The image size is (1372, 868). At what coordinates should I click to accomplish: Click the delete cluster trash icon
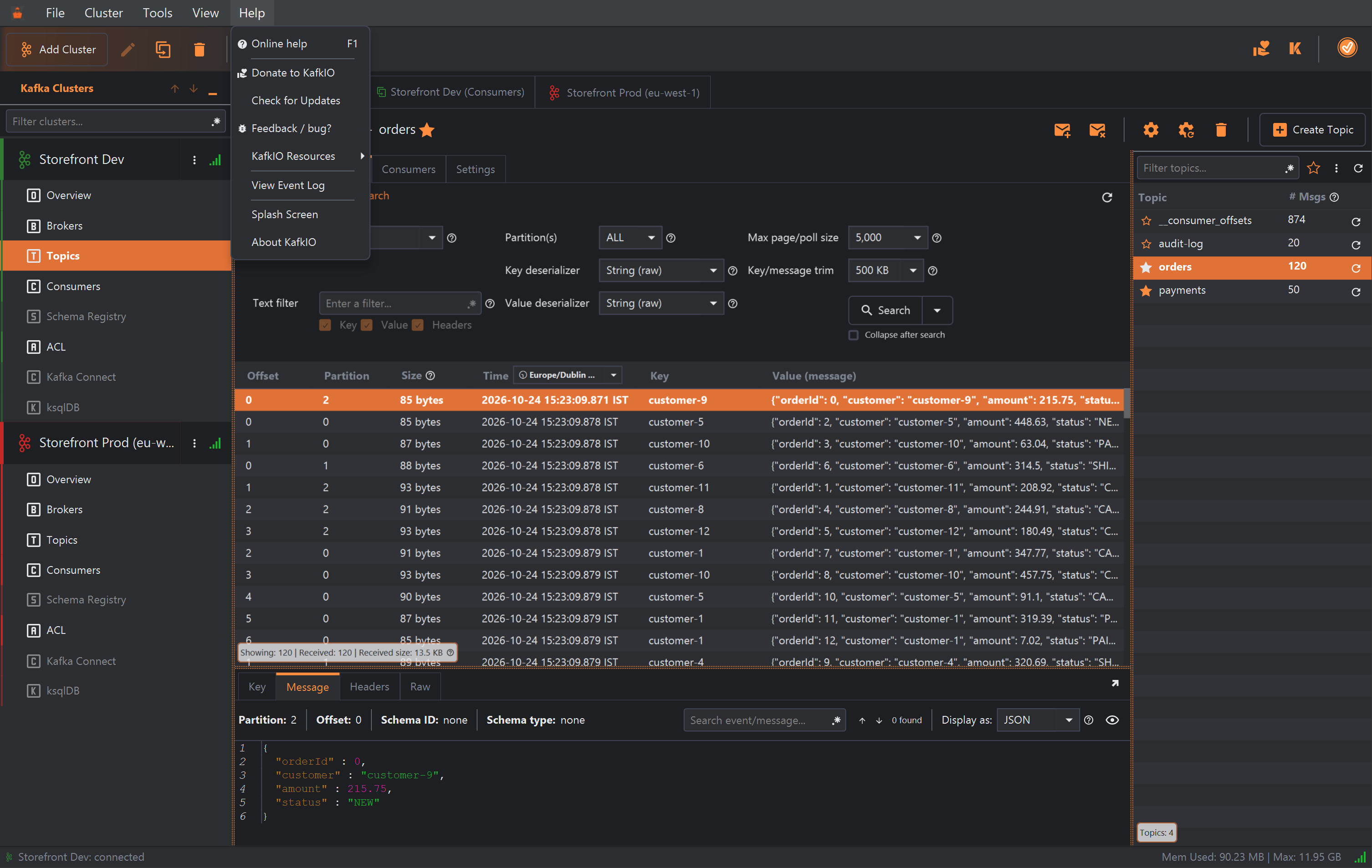click(x=199, y=50)
